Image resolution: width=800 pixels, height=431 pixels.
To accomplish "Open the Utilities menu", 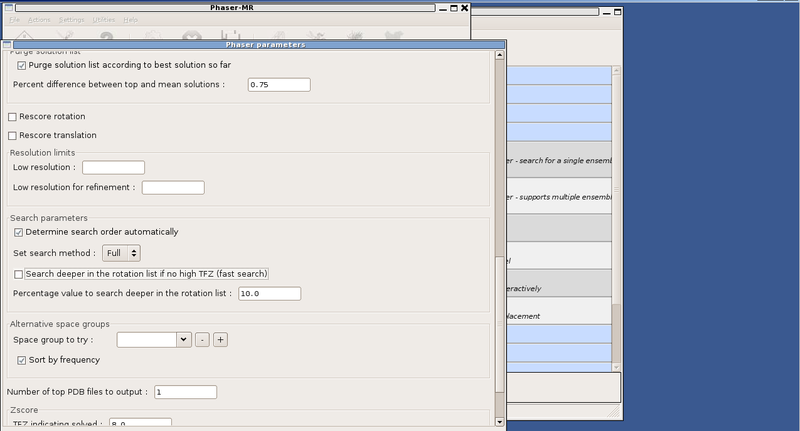I will click(x=103, y=20).
